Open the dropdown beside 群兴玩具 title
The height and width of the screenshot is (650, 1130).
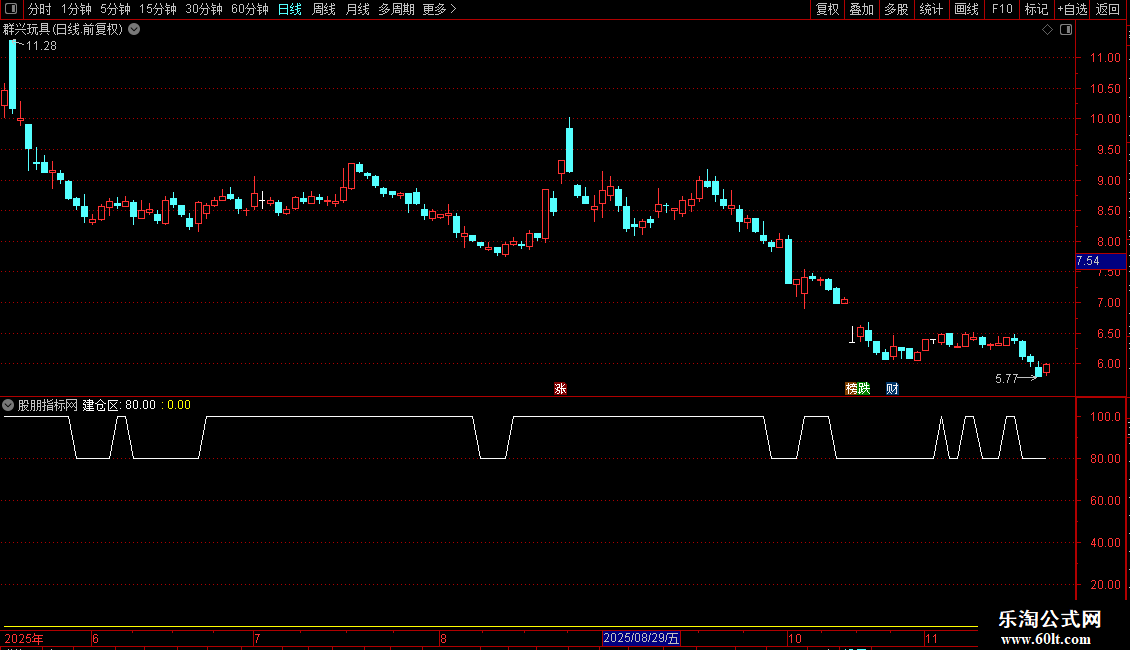coord(134,30)
